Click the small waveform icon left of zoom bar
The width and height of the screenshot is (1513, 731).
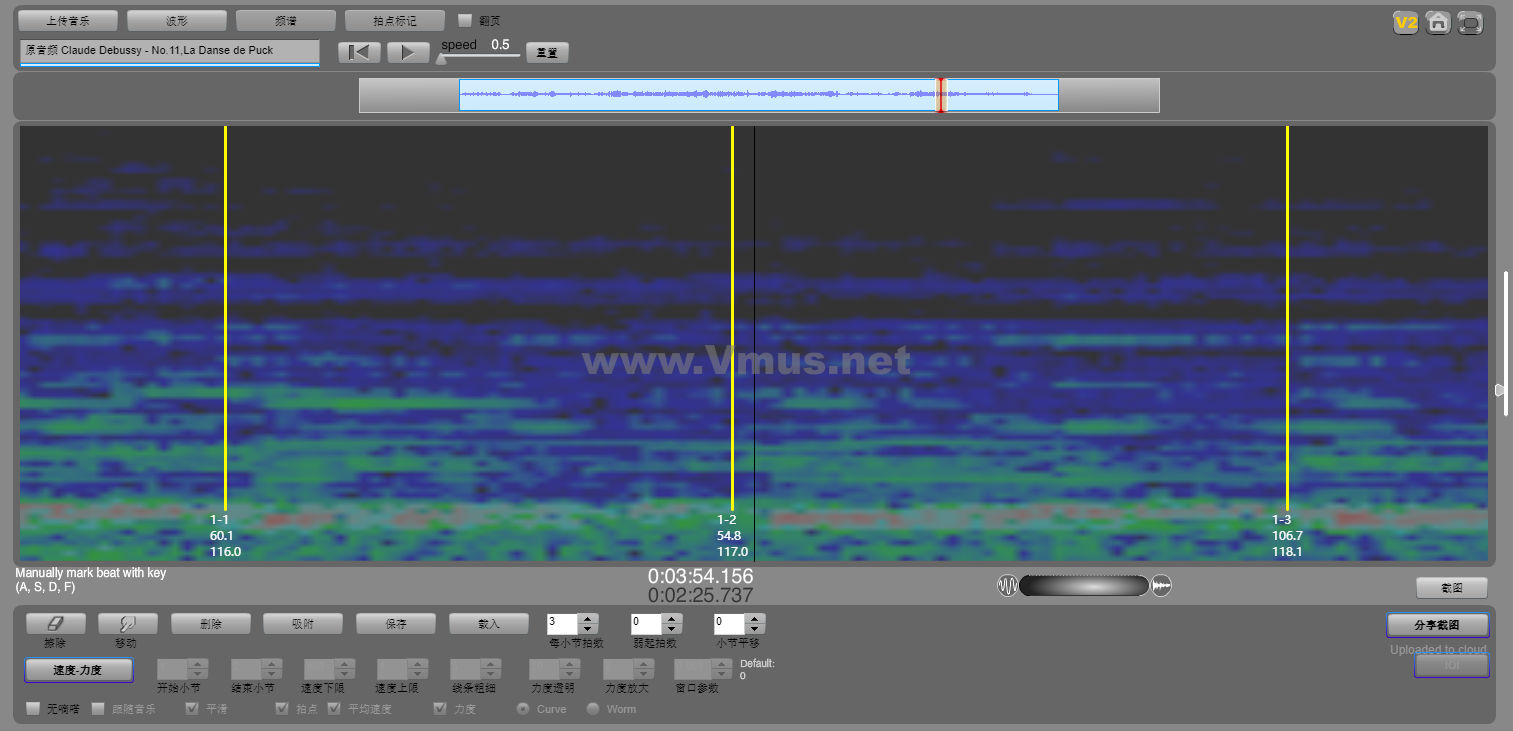pos(1007,586)
